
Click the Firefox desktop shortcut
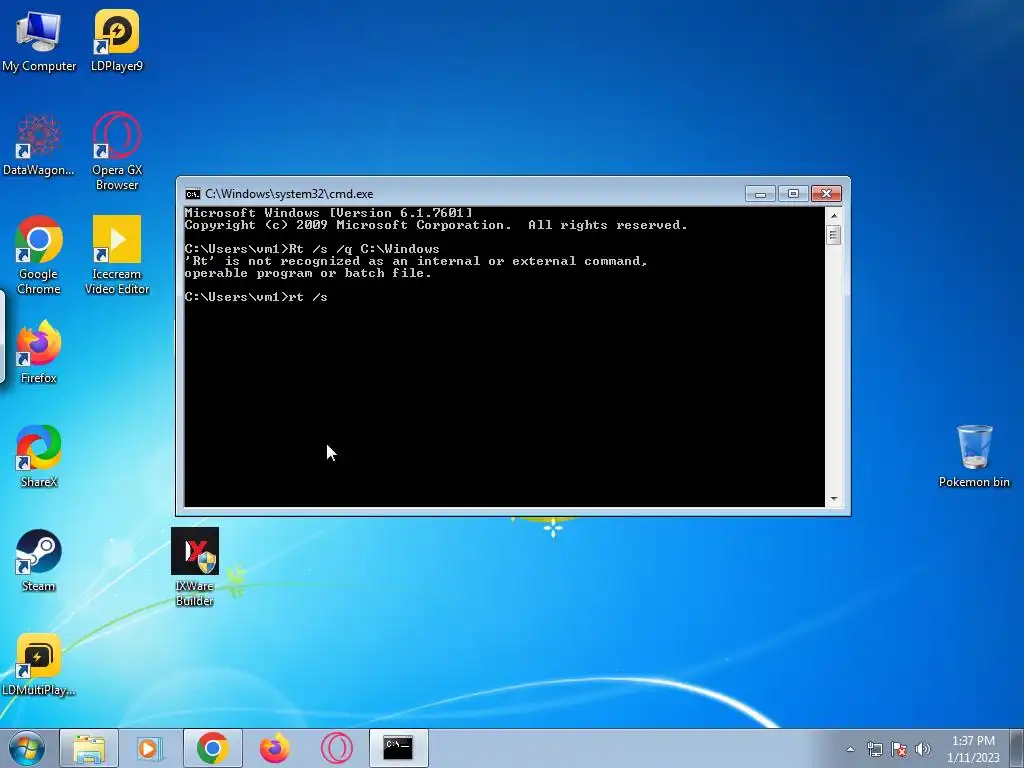coord(39,353)
